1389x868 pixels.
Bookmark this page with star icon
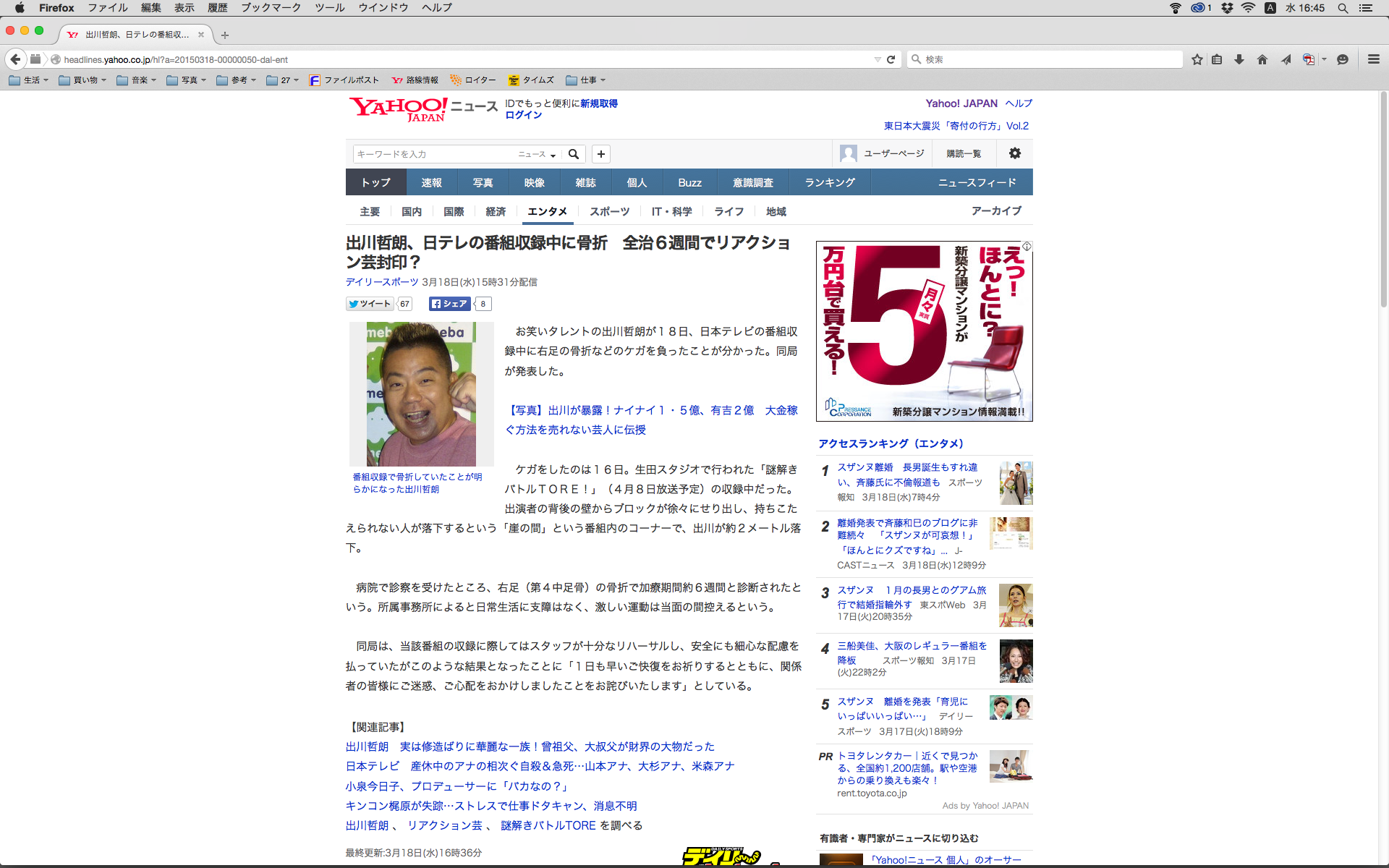(1197, 59)
